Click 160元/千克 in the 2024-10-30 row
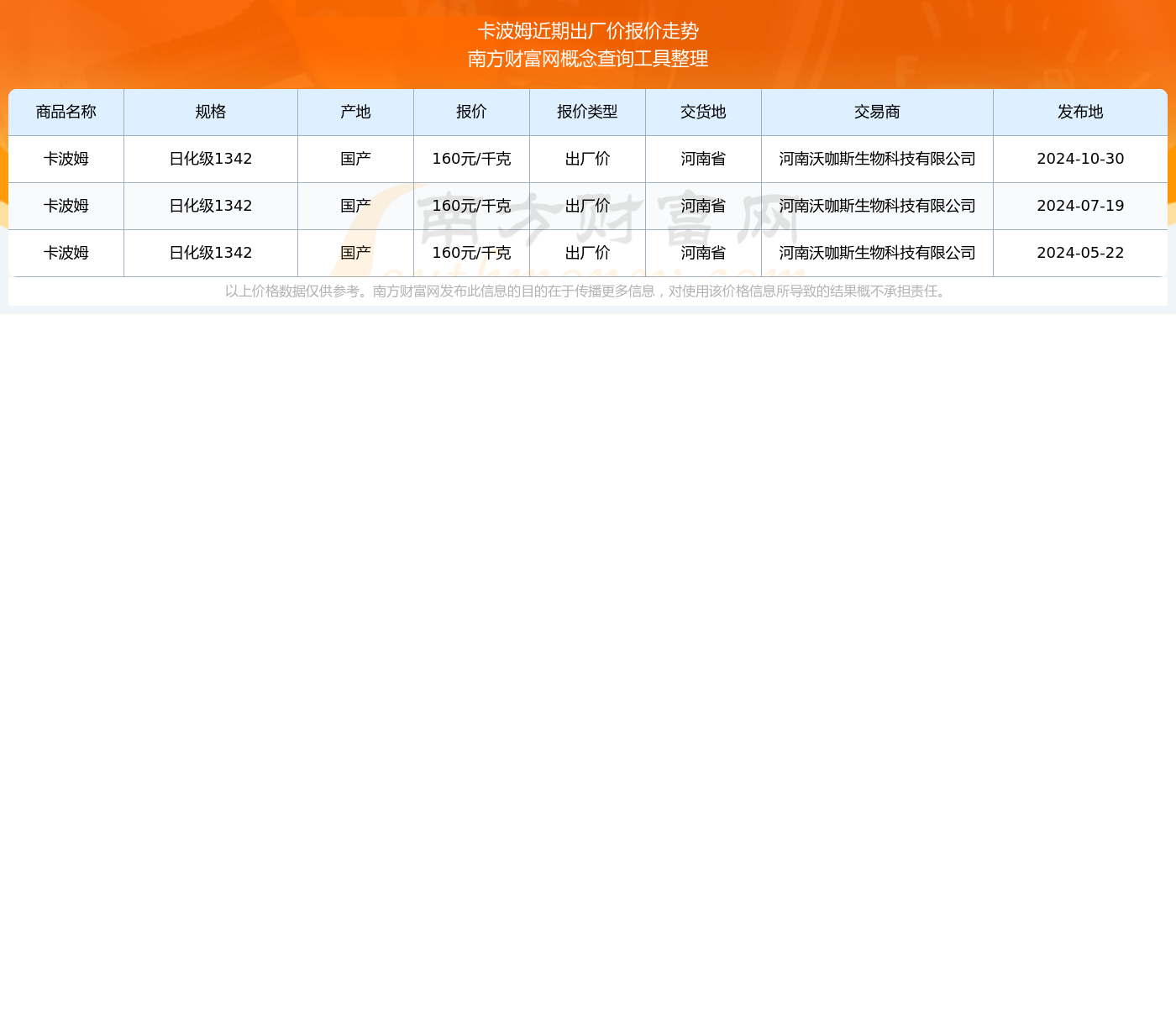Image resolution: width=1176 pixels, height=1012 pixels. click(x=471, y=159)
